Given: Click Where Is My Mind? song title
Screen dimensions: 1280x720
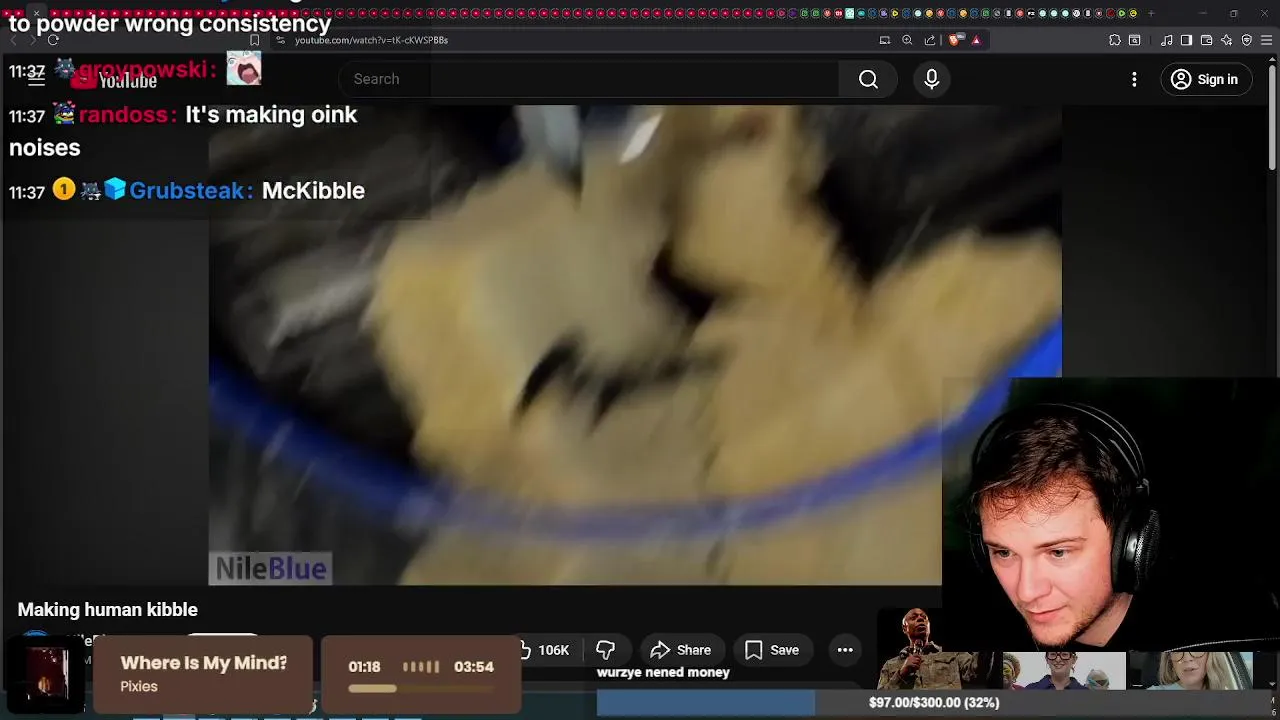Looking at the screenshot, I should pyautogui.click(x=204, y=663).
